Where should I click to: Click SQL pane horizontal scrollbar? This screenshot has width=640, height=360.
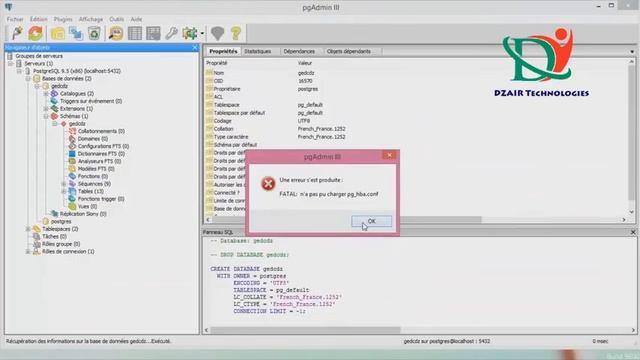point(305,330)
